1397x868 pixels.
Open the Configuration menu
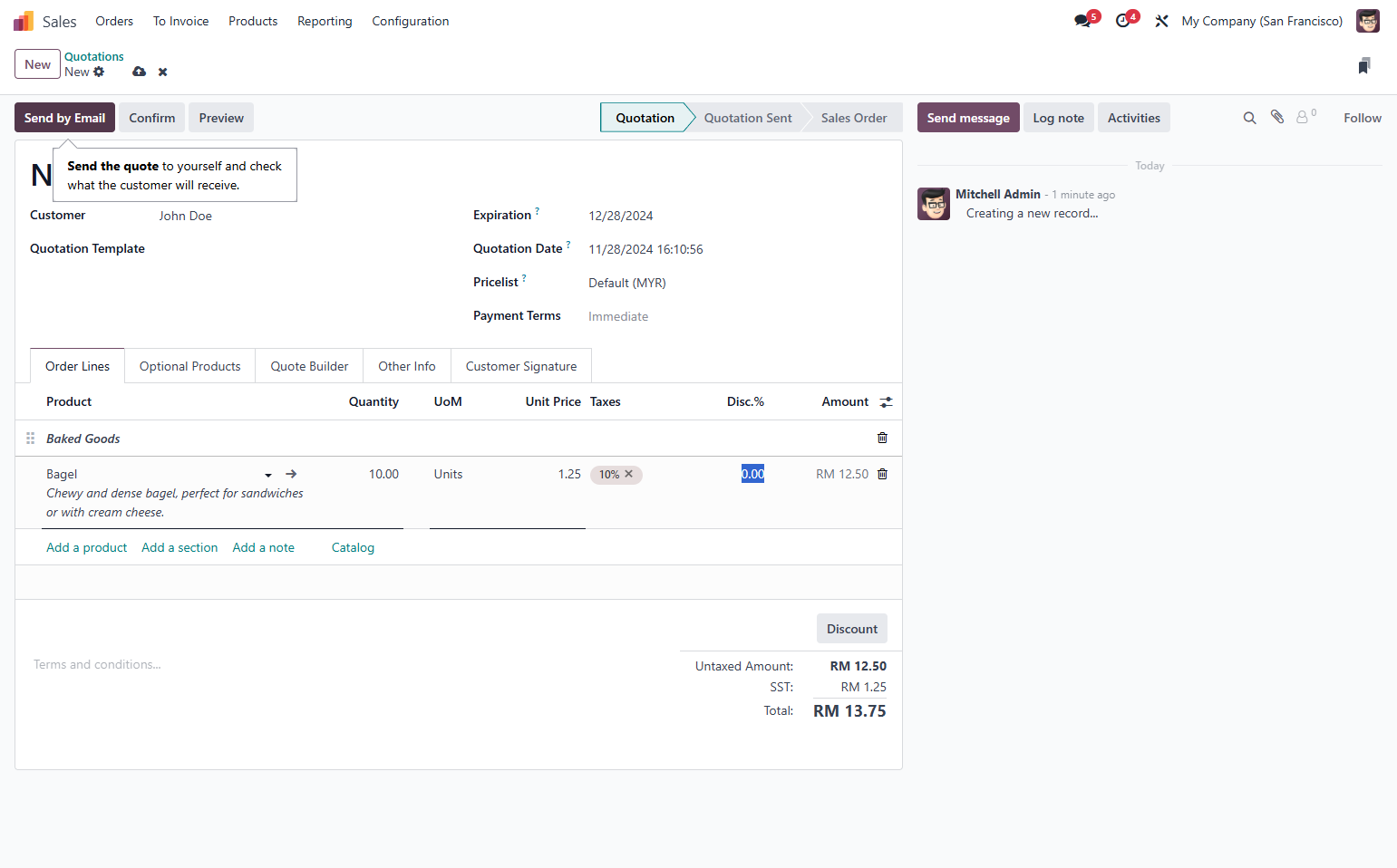411,21
